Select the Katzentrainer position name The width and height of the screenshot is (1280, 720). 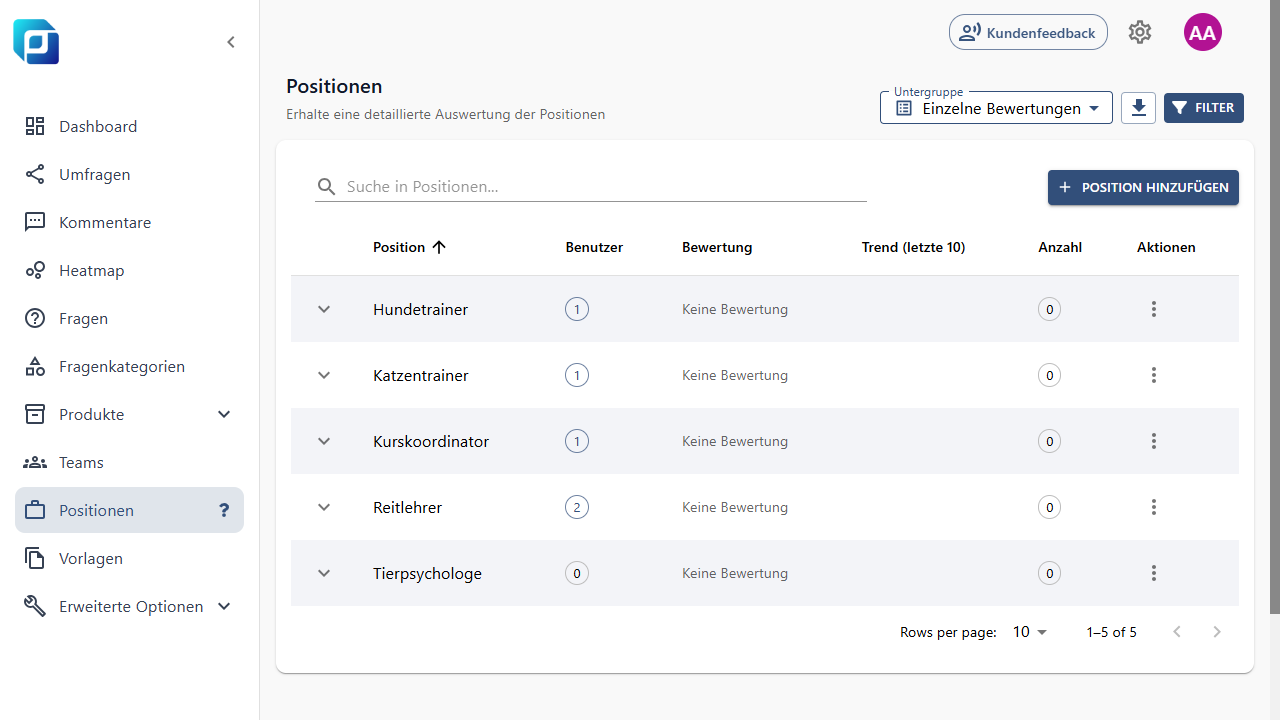[x=421, y=375]
